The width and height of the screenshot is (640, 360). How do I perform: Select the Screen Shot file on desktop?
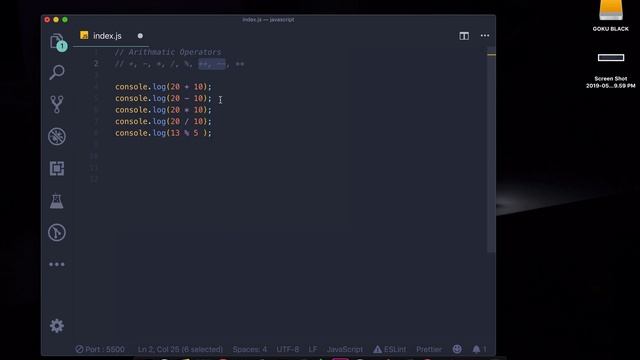[611, 70]
